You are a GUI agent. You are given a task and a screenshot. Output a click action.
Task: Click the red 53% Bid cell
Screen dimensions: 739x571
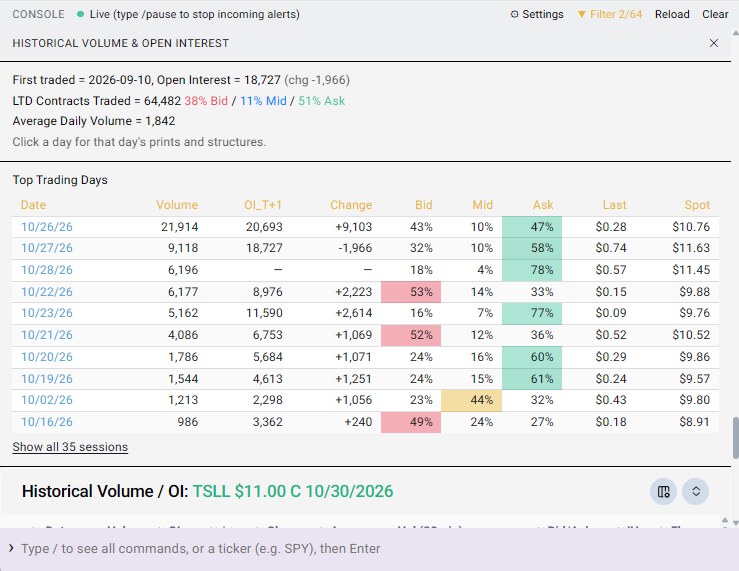(411, 292)
